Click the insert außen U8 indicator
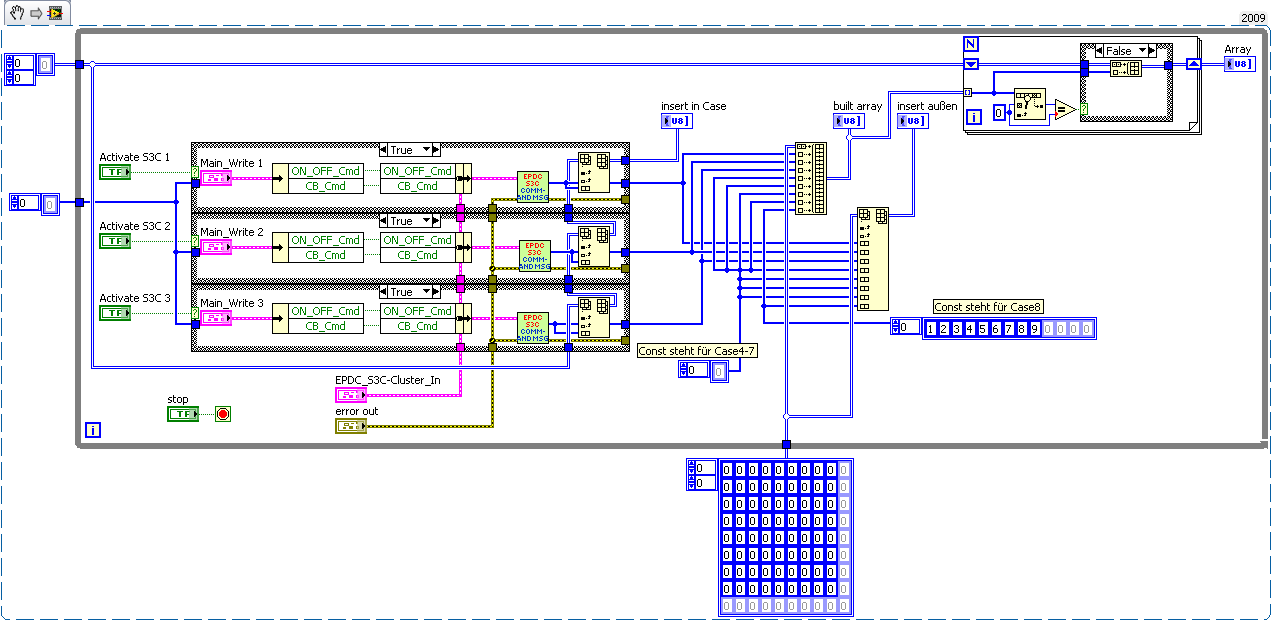The height and width of the screenshot is (621, 1272). tap(913, 121)
